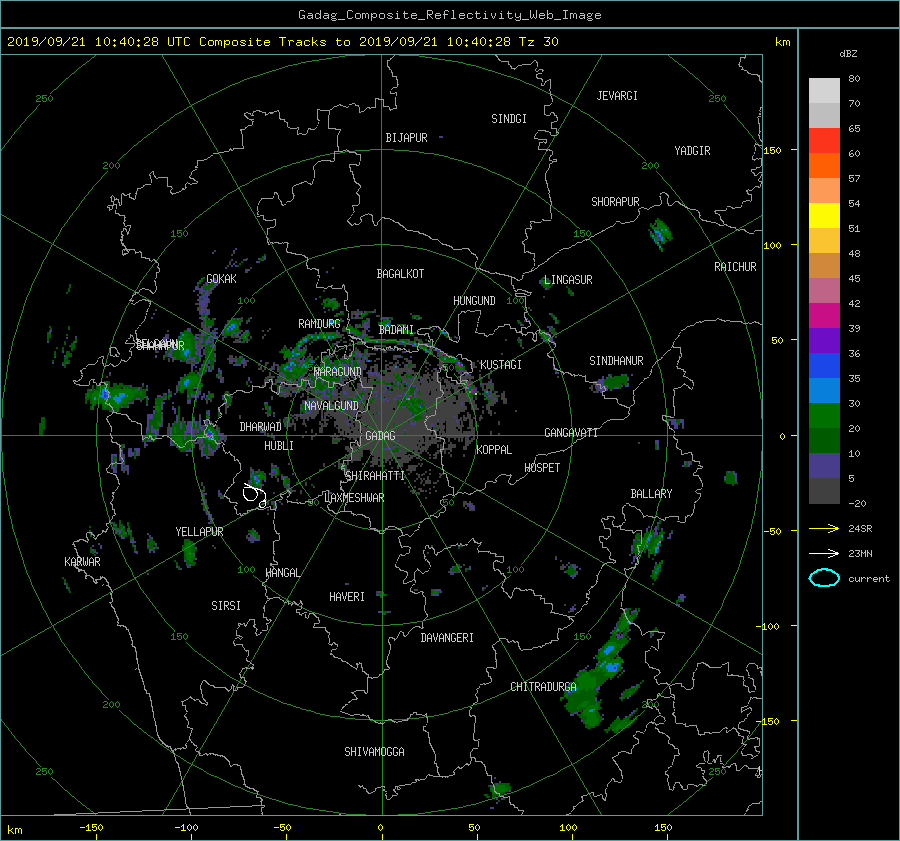The width and height of the screenshot is (900, 841).
Task: Choose the light blue dBZ legend swatch
Action: pyautogui.click(x=824, y=390)
